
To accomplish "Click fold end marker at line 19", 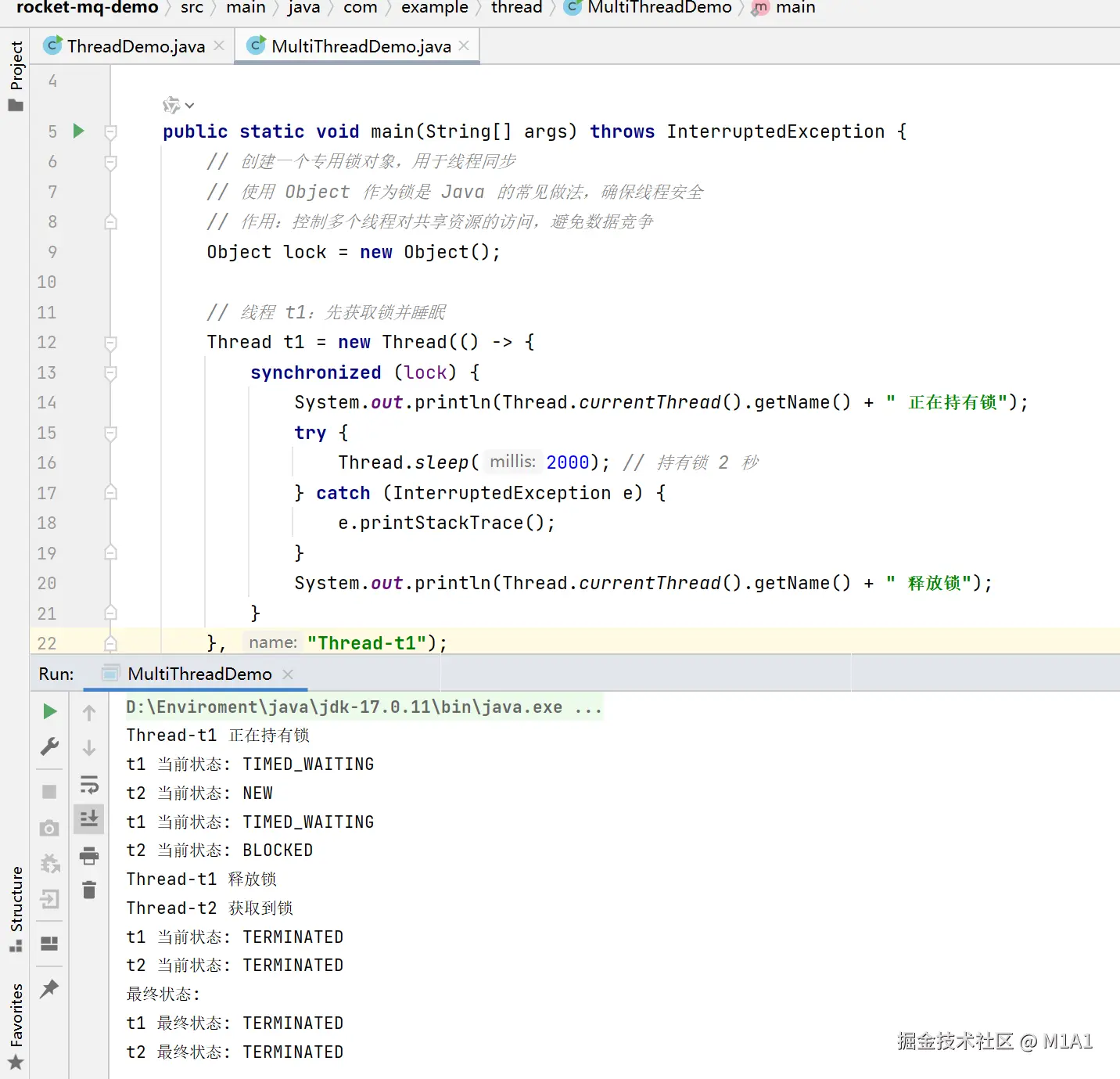I will pos(111,552).
